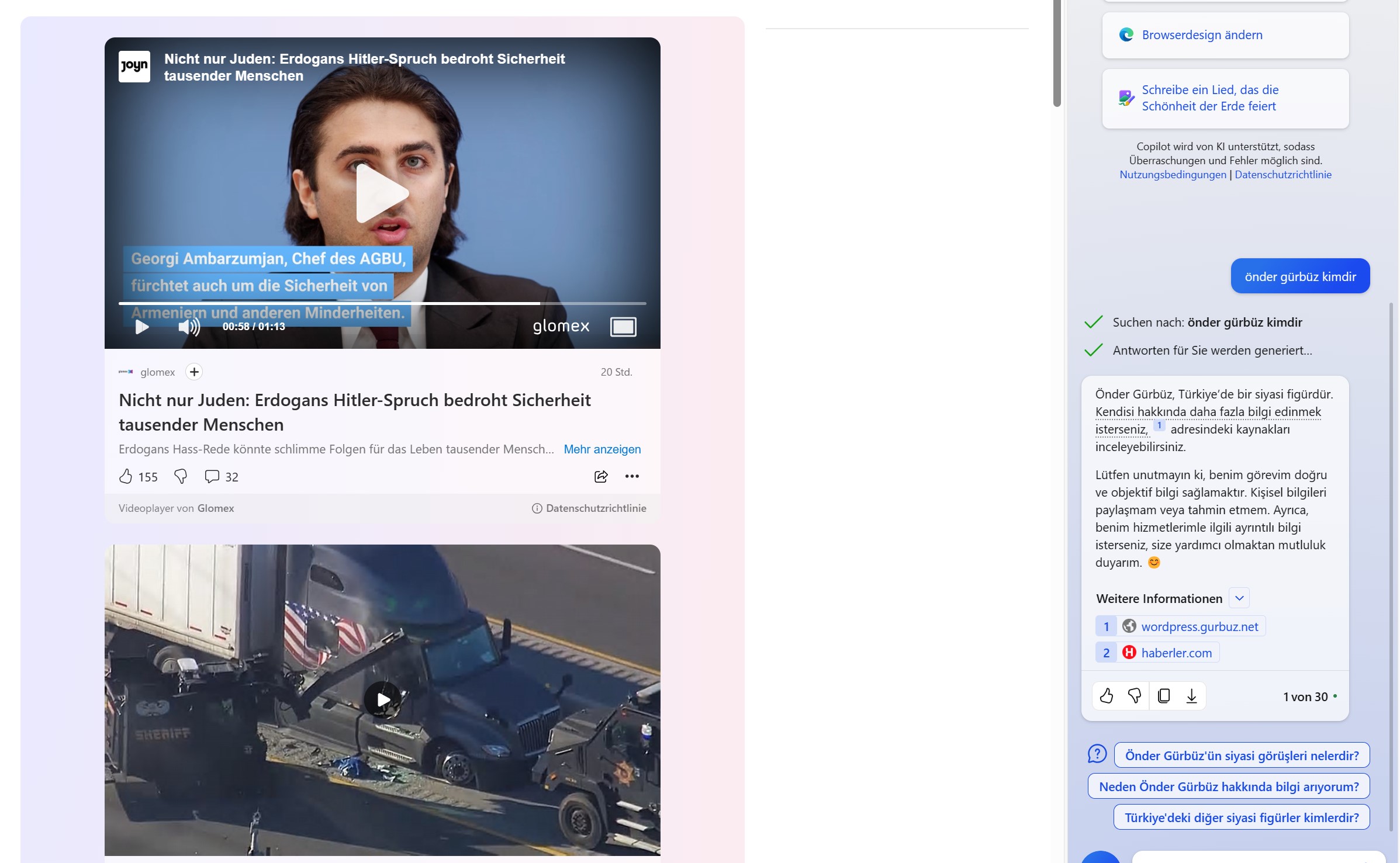The image size is (1400, 863).
Task: Share the Erdogan article
Action: point(601,476)
